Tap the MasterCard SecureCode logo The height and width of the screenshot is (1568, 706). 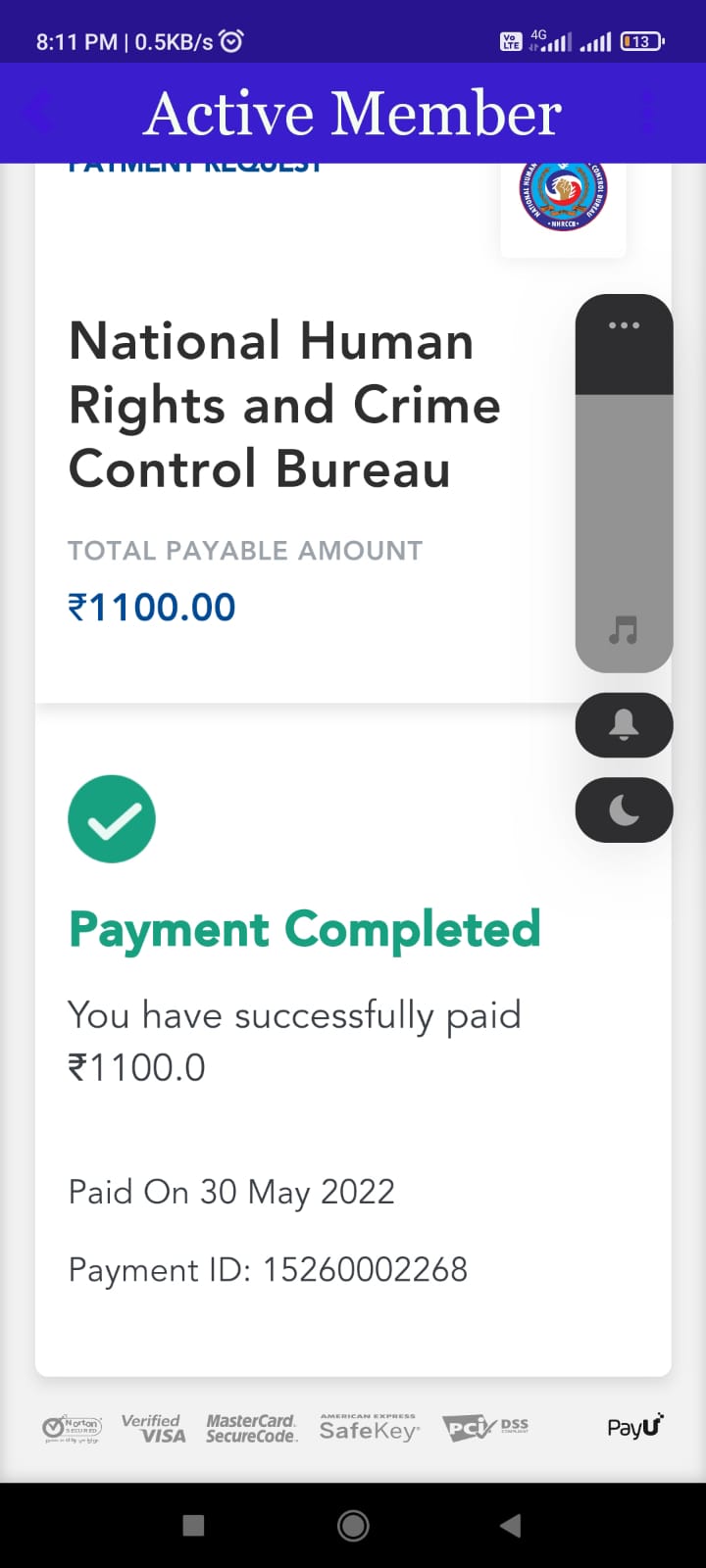pos(251,1428)
